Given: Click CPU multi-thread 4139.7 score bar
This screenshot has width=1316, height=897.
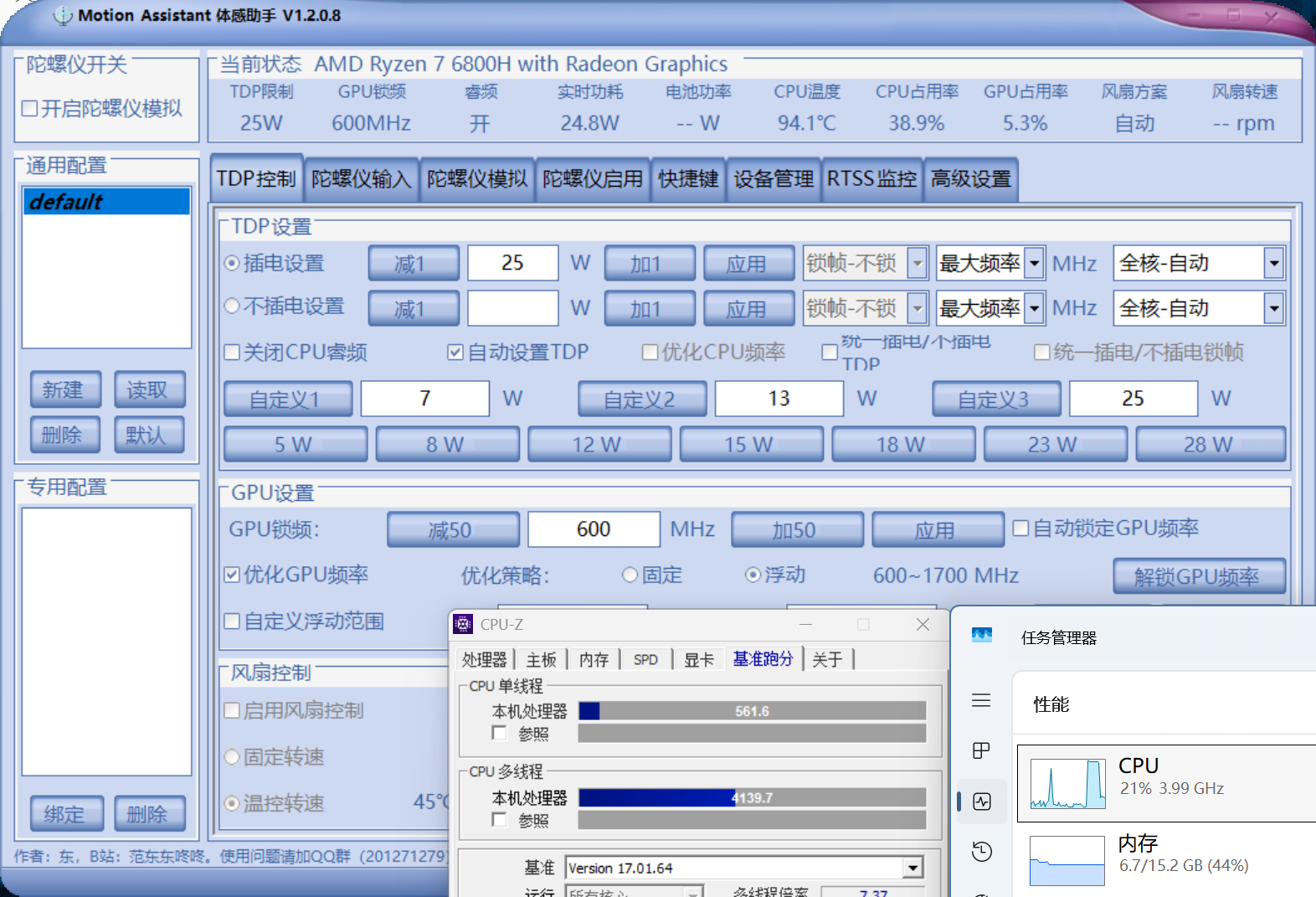Looking at the screenshot, I should click(752, 797).
